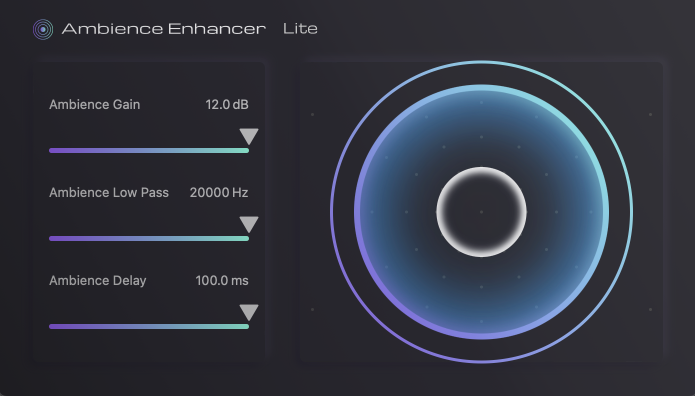695x396 pixels.
Task: Click the Ambience Gain gradient slider track
Action: (149, 151)
